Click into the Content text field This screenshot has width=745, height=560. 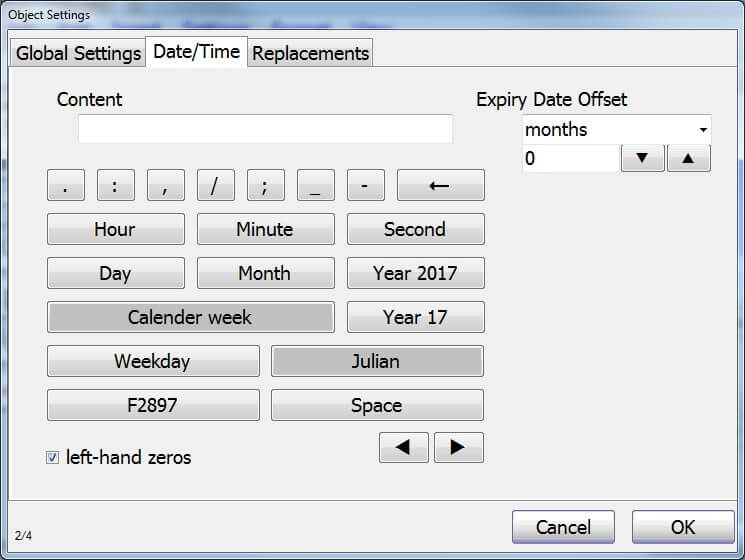click(x=265, y=129)
